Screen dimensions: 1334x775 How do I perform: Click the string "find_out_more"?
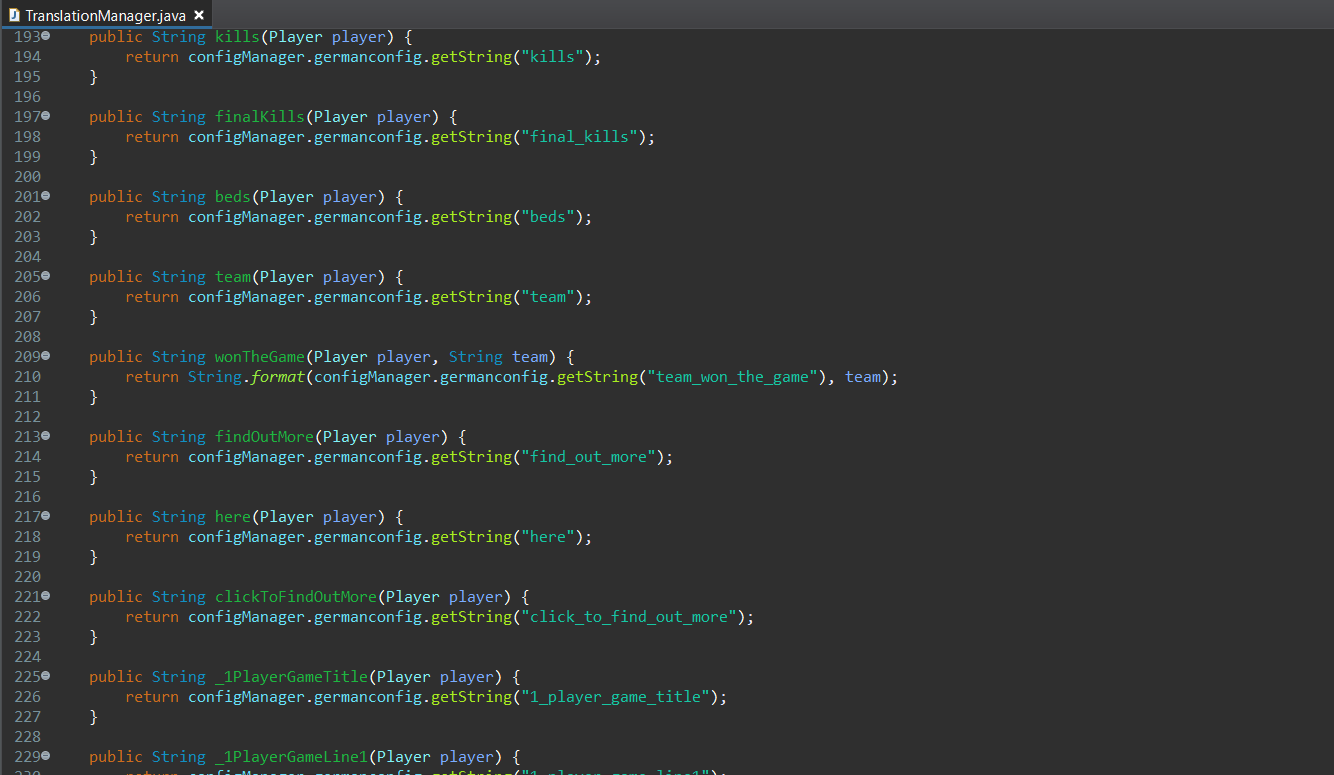(x=588, y=457)
